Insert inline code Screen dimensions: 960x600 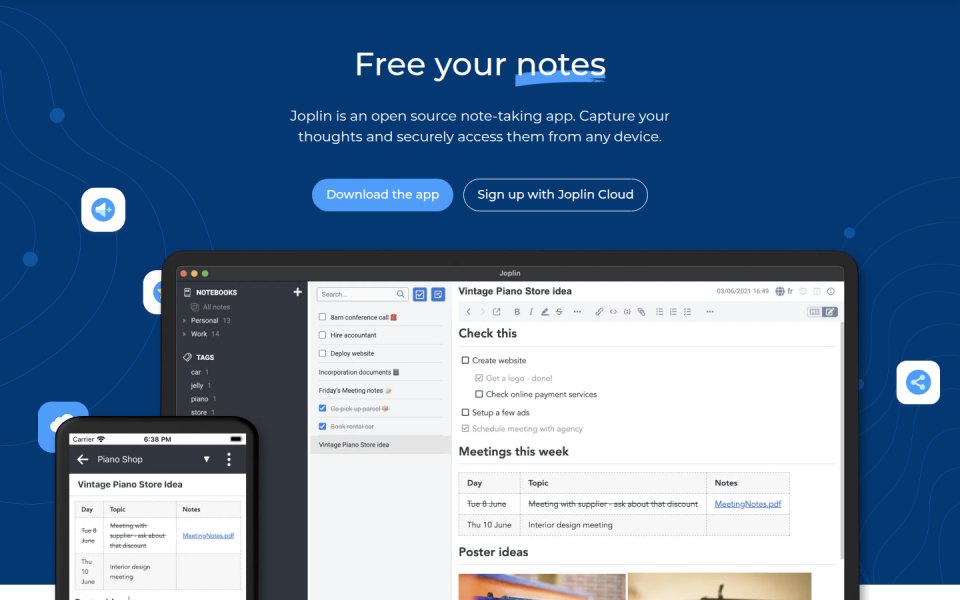(613, 312)
